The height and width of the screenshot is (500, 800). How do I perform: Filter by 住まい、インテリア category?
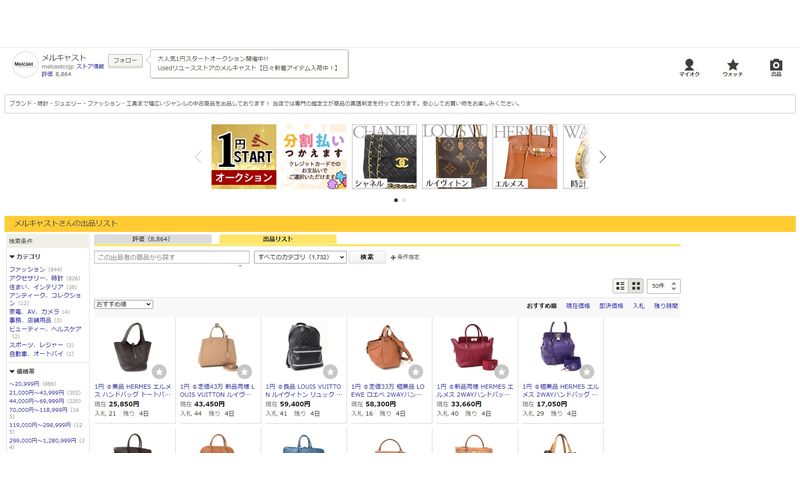click(36, 287)
